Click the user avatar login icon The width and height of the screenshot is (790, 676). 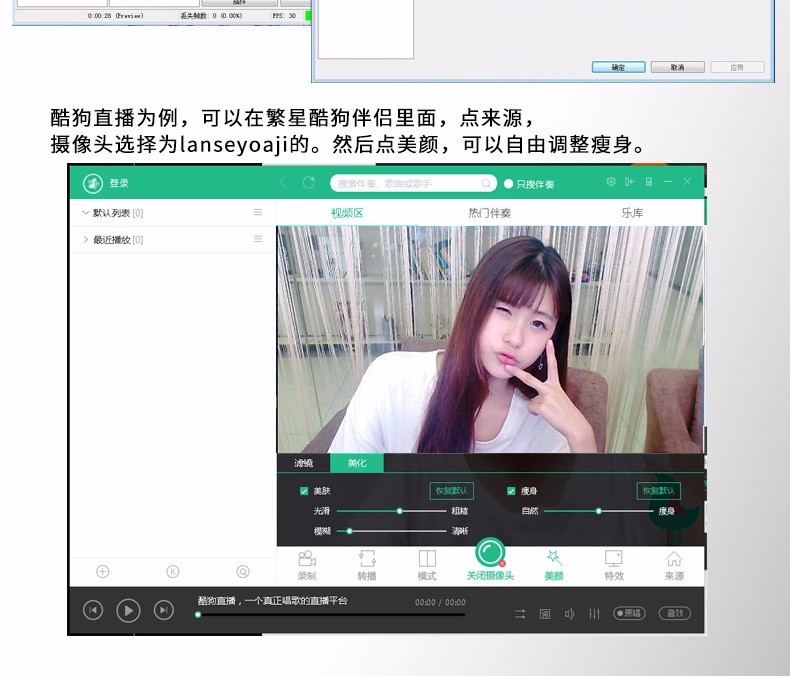93,183
